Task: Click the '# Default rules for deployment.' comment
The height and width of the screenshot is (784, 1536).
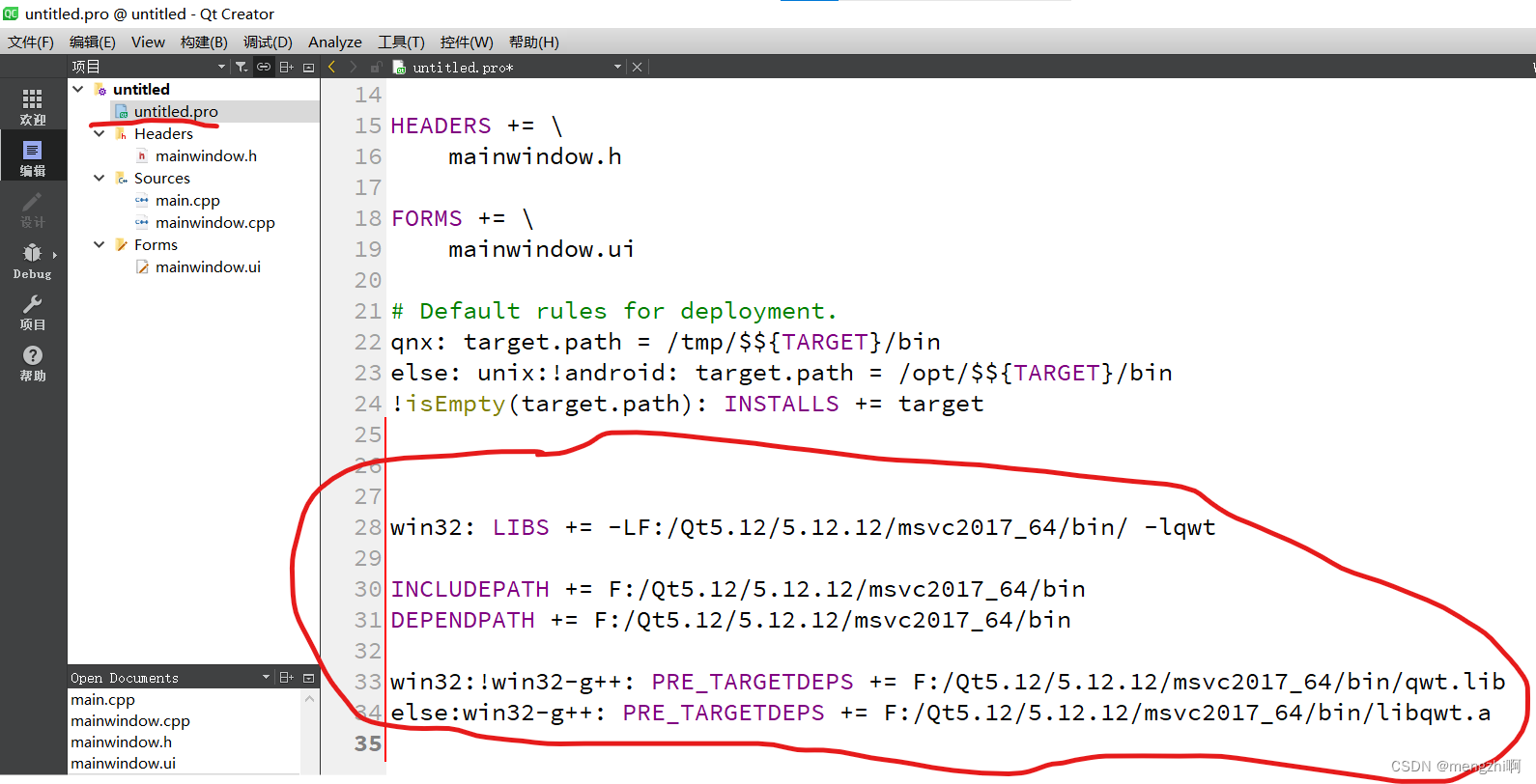Action: click(614, 311)
